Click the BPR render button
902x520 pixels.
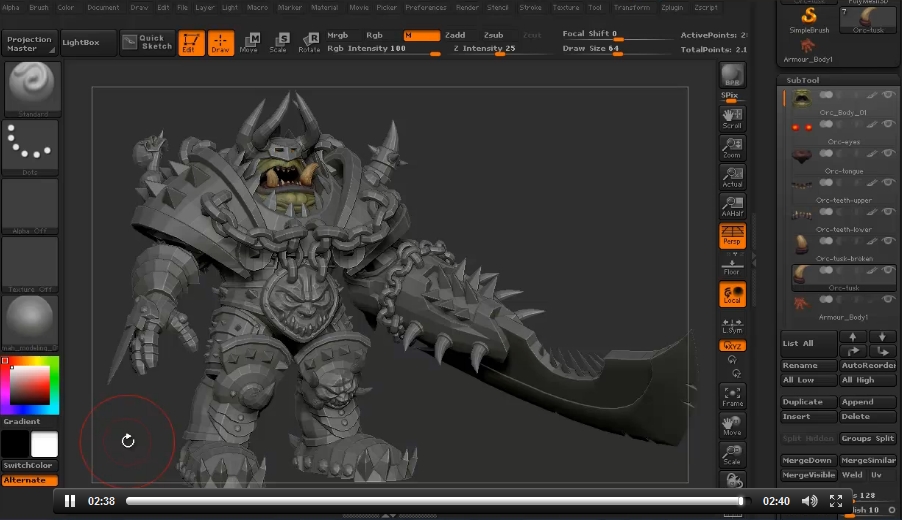tap(732, 75)
